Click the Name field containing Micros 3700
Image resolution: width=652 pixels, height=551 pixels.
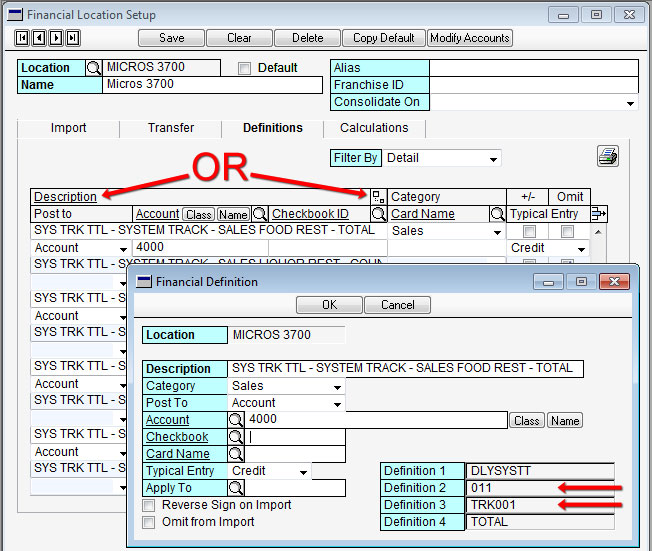point(212,85)
